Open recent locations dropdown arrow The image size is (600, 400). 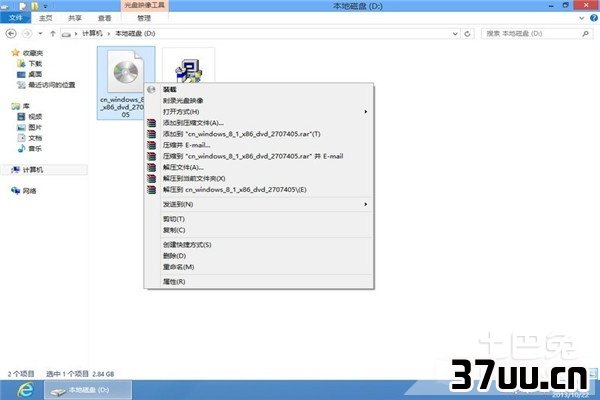point(40,34)
